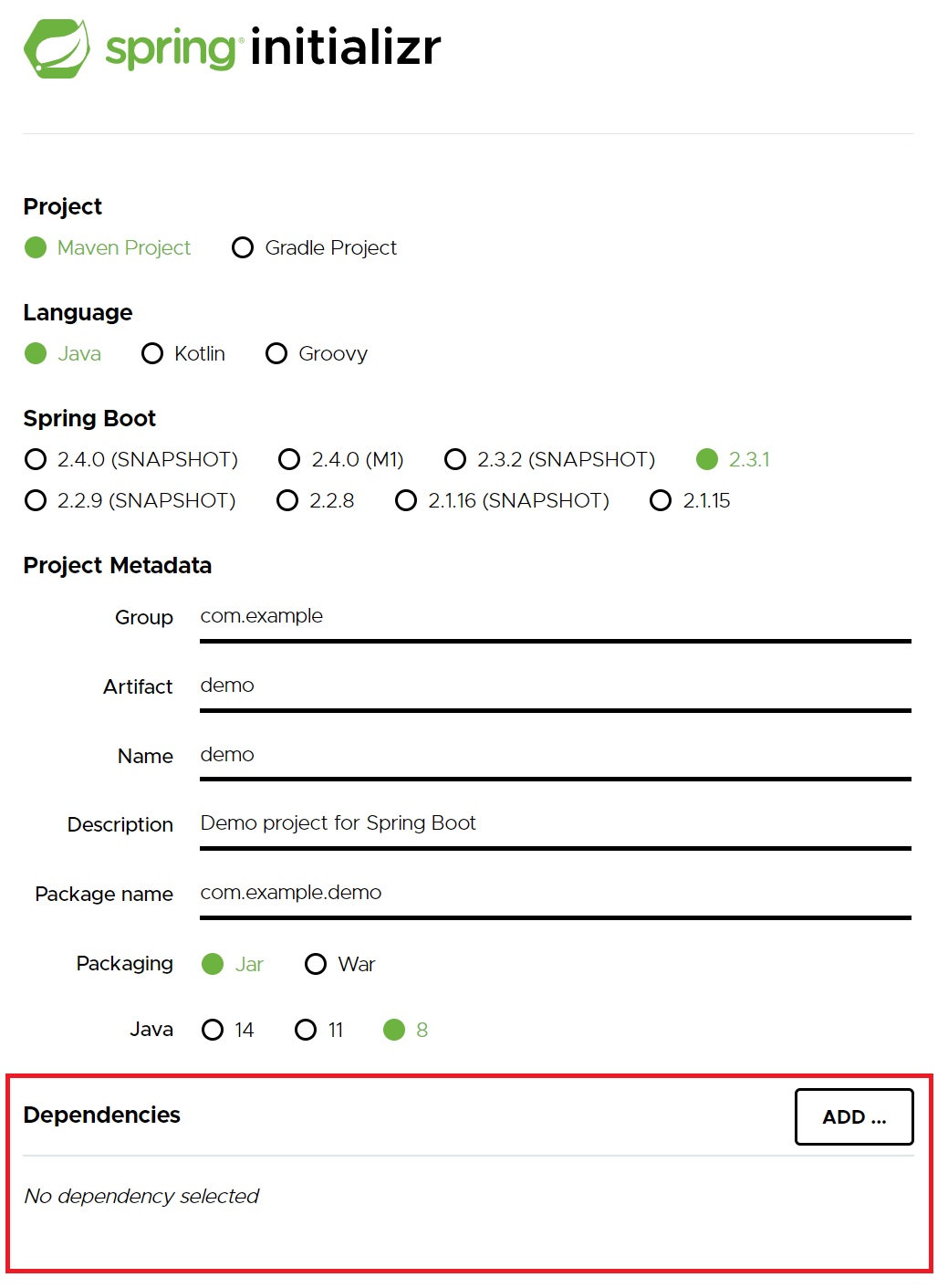Pick Spring Boot 2.4.0 (M1)
Viewport: 948px width, 1288px height.
tap(341, 459)
